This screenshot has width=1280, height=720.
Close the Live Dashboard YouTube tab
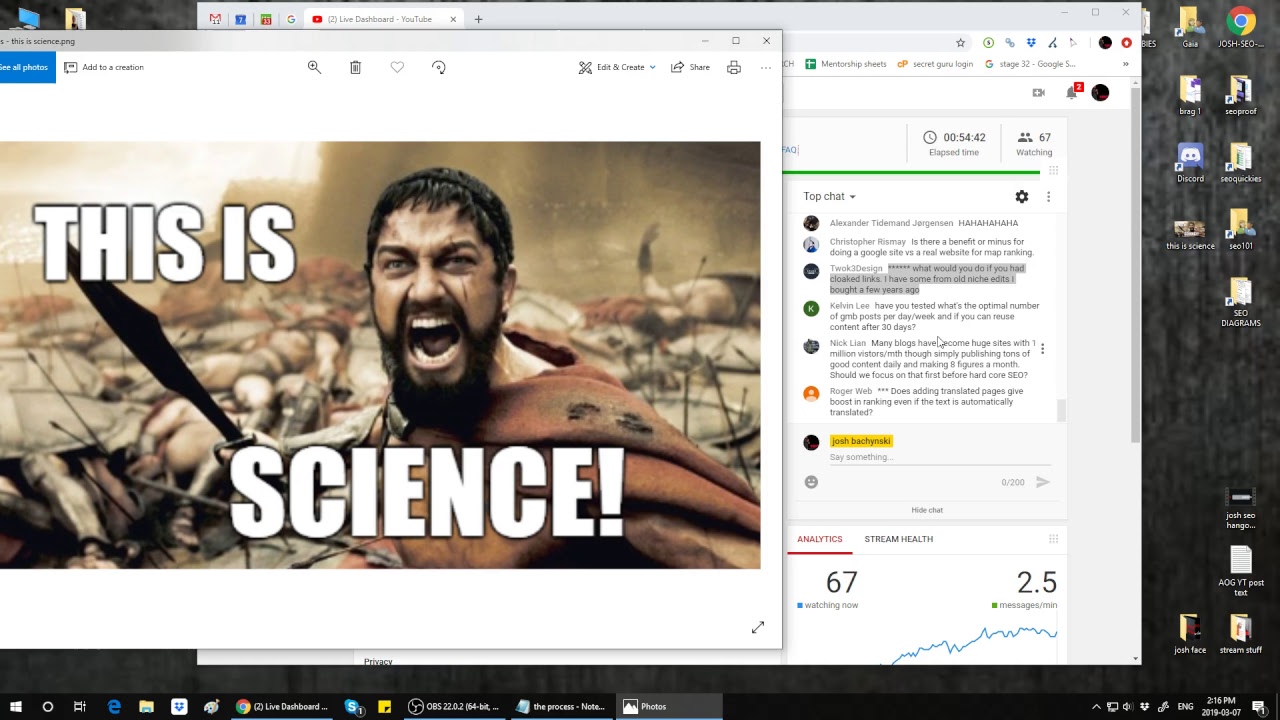pyautogui.click(x=453, y=19)
